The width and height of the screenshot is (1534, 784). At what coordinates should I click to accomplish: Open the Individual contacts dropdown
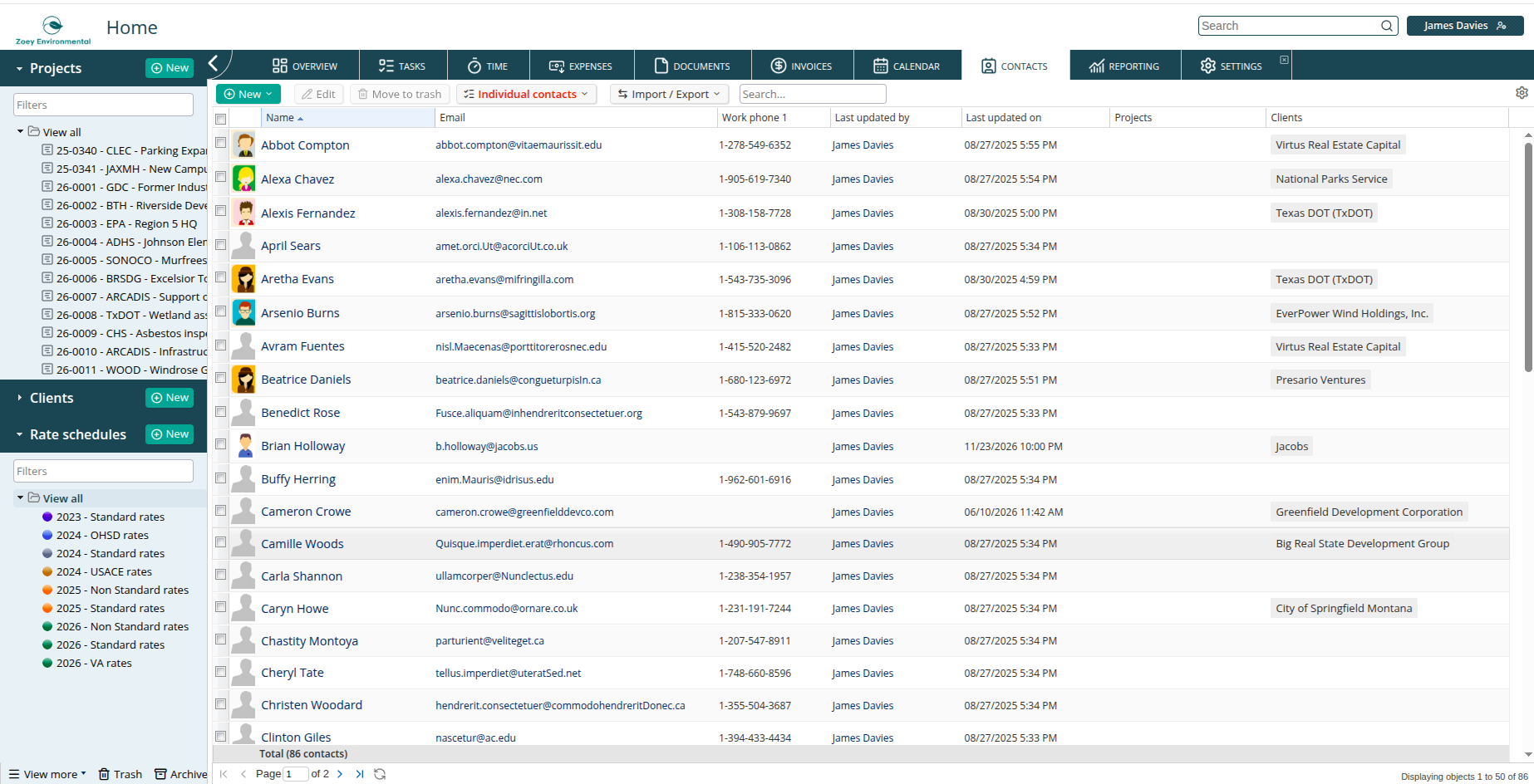[x=526, y=94]
